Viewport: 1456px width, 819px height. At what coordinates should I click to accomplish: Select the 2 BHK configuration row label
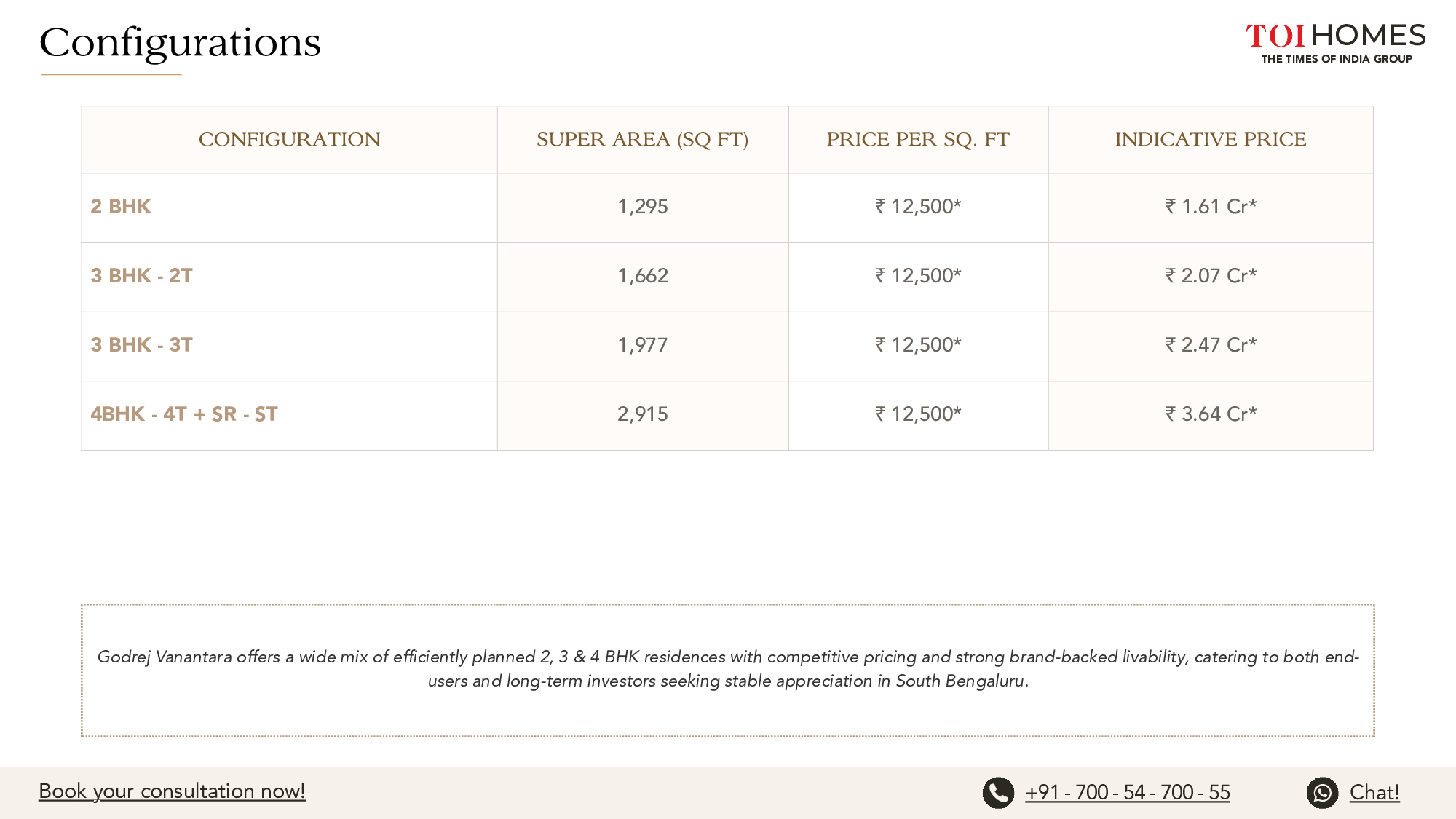click(x=121, y=207)
